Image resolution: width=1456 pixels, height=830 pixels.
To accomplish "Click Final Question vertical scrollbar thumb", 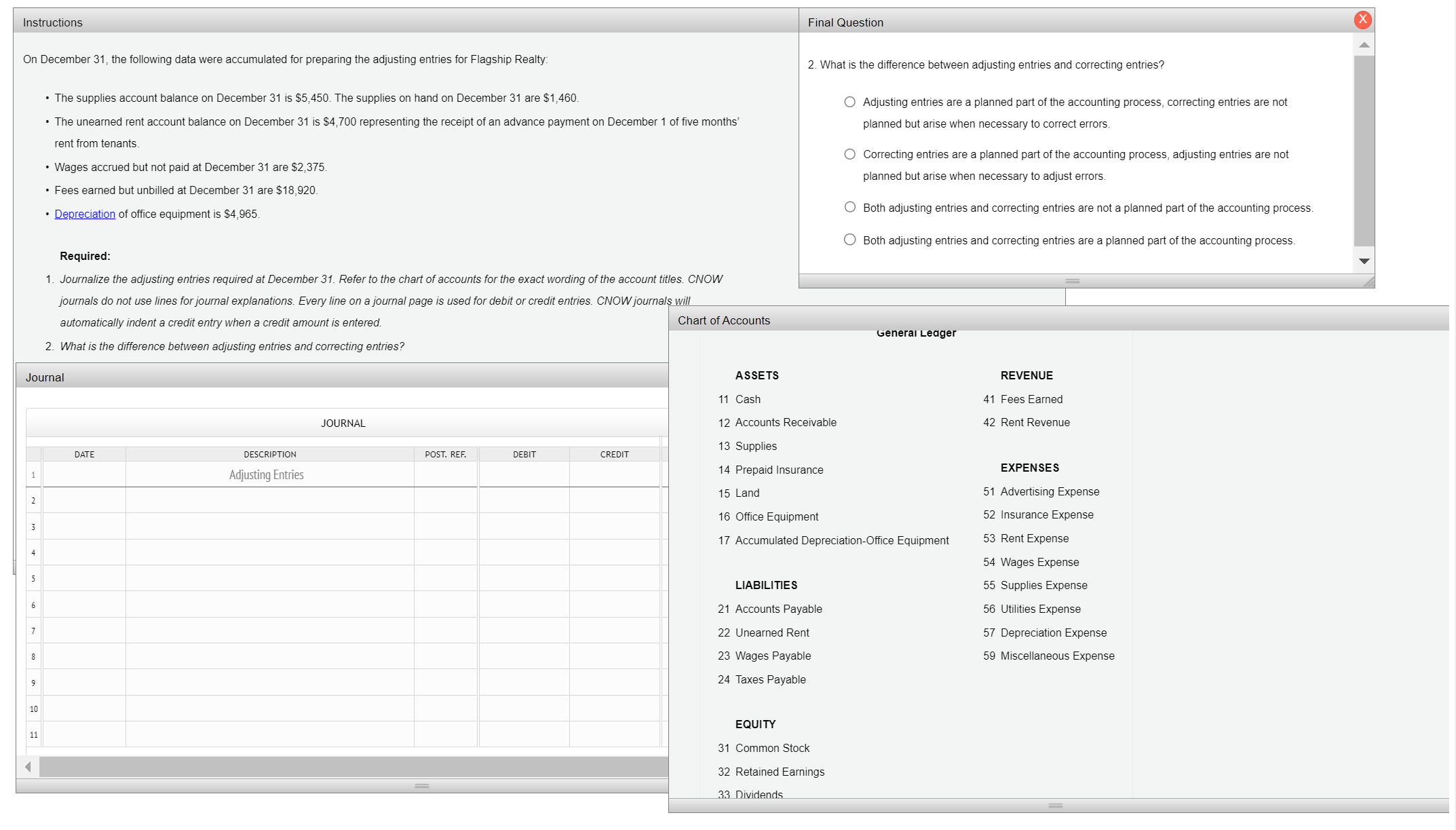I will pos(1364,149).
